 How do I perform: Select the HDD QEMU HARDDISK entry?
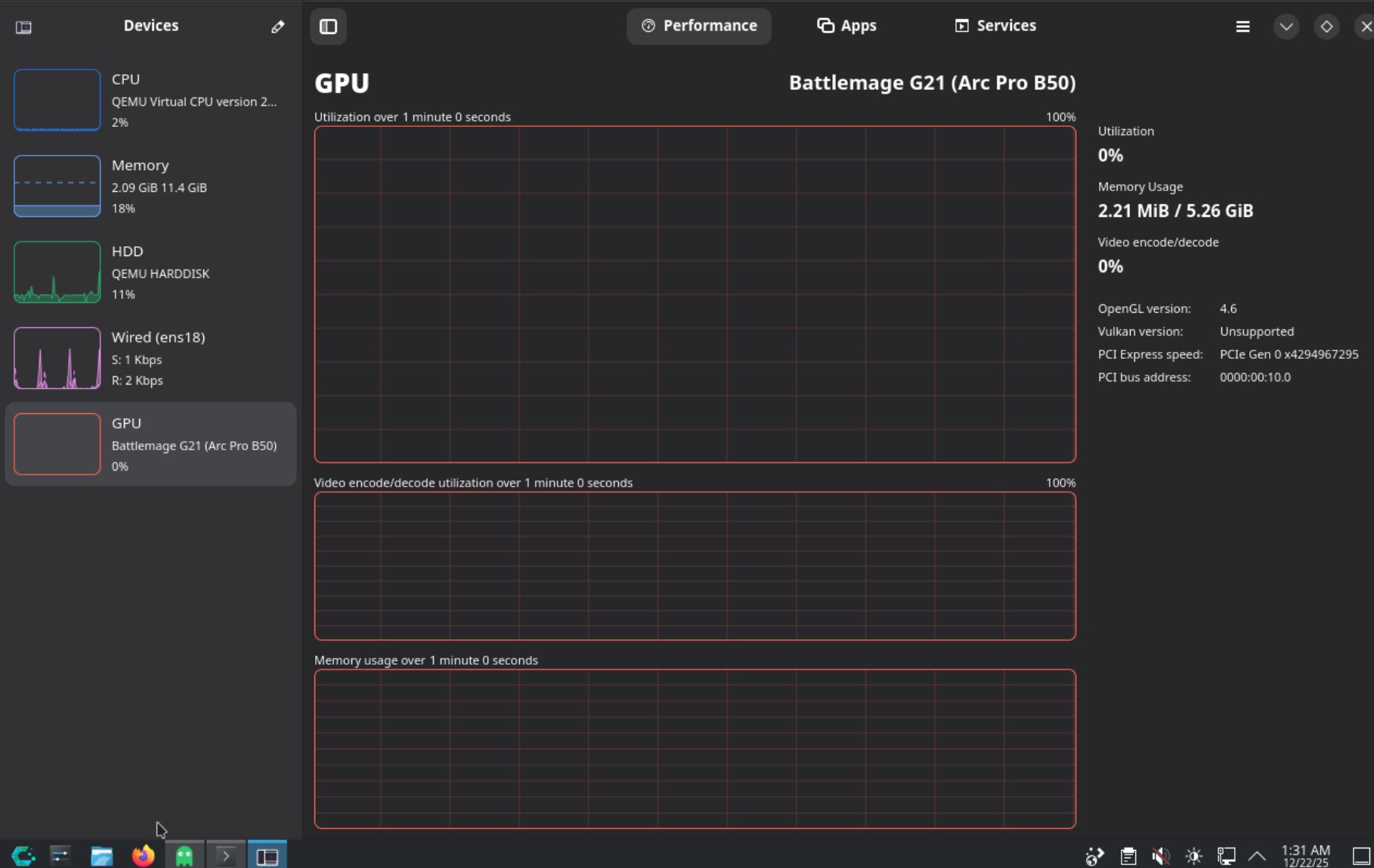point(150,272)
